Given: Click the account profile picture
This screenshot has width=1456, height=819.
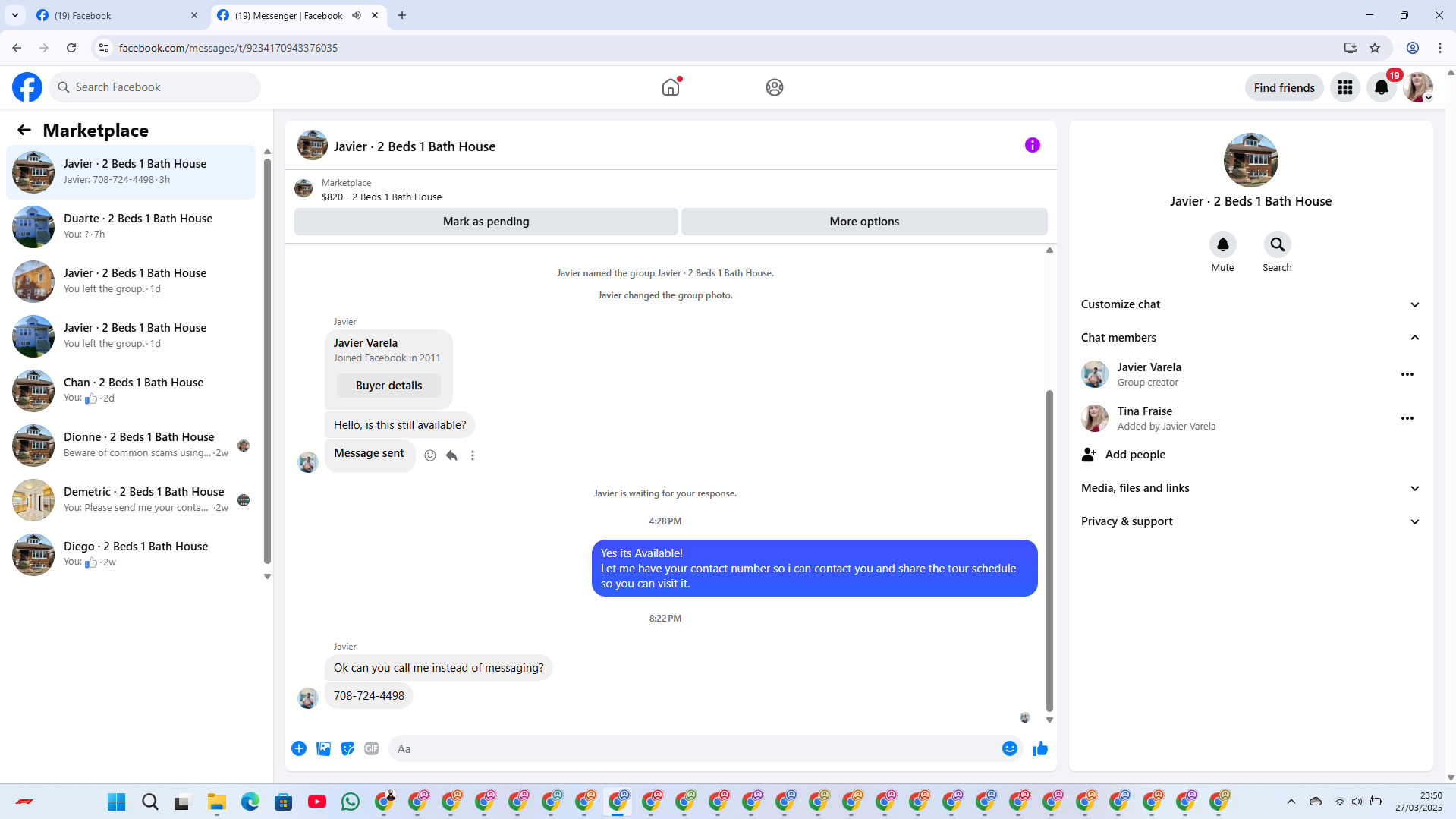Looking at the screenshot, I should [1418, 87].
